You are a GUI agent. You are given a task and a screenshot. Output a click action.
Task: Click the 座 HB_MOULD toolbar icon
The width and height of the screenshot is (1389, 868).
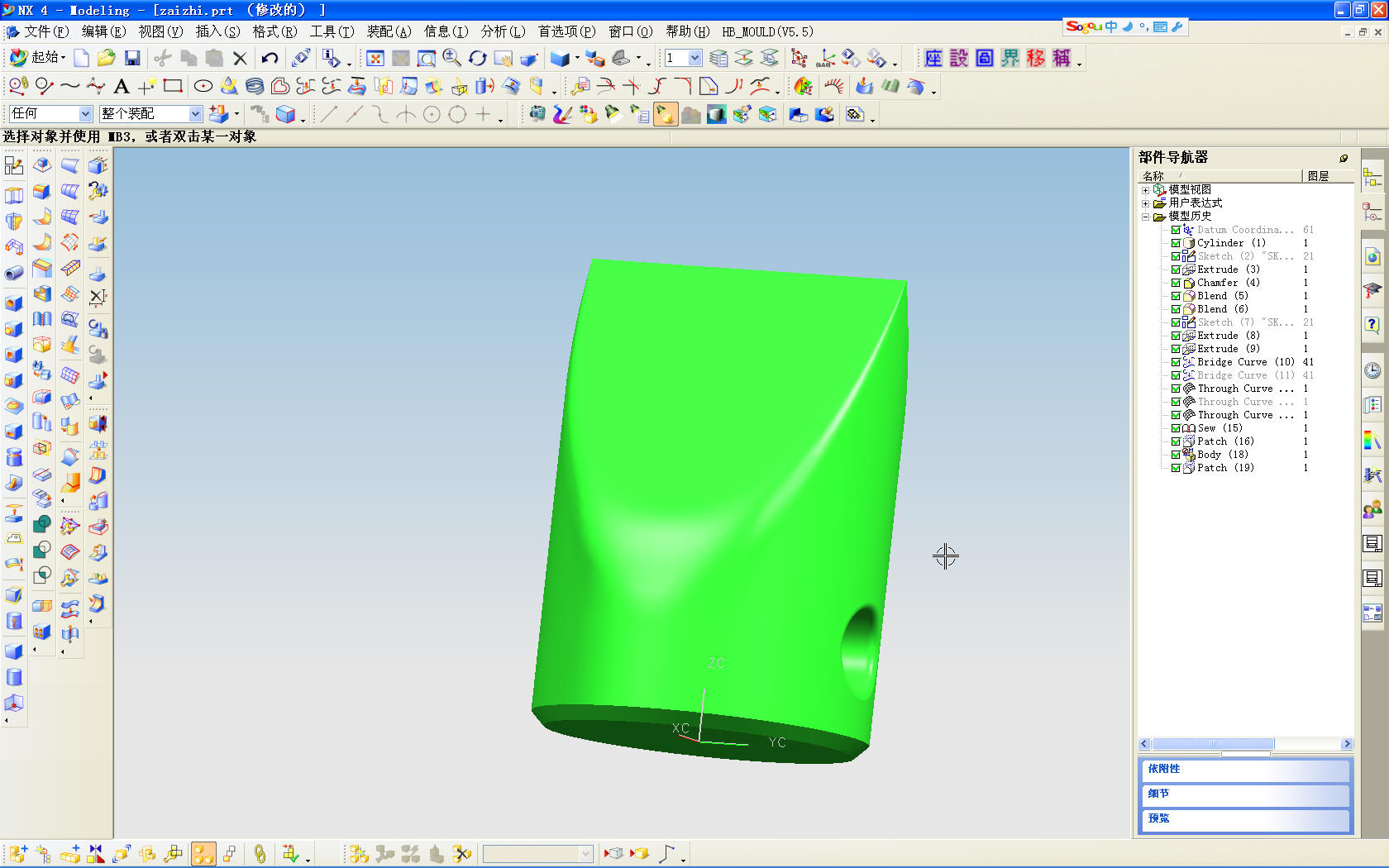click(933, 58)
